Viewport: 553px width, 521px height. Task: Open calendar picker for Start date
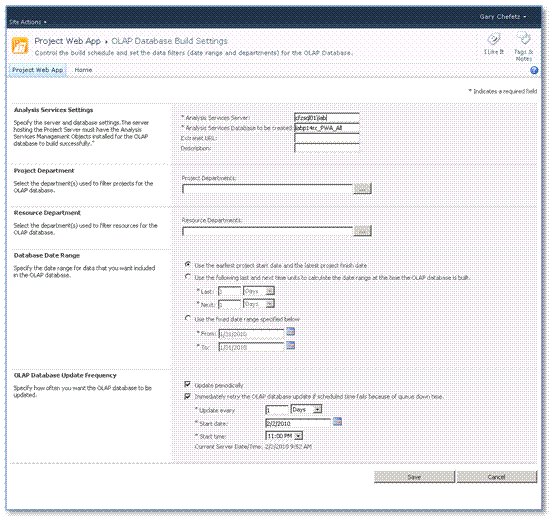pos(338,422)
